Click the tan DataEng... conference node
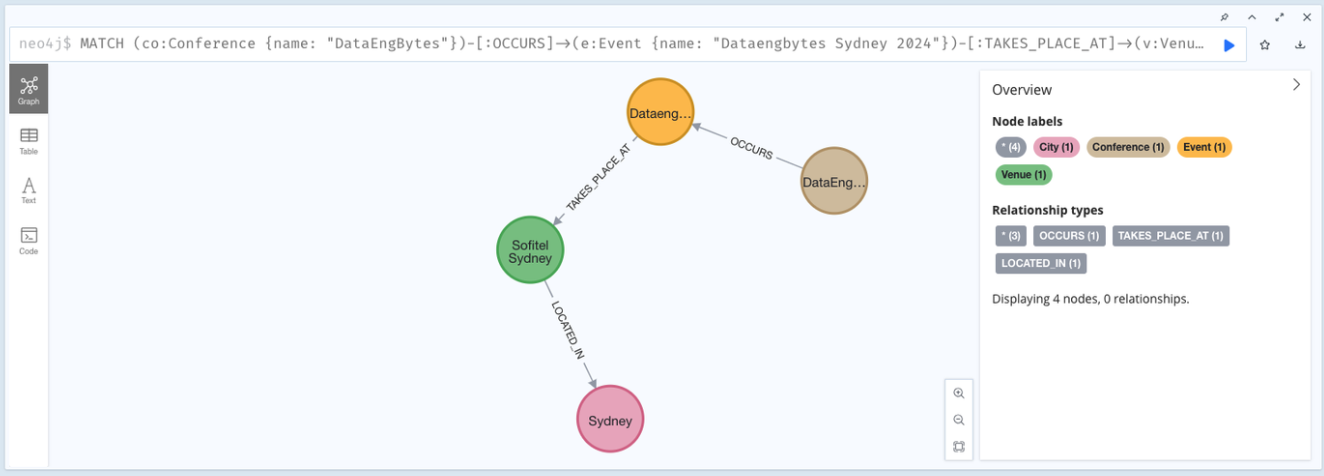1324x476 pixels. click(x=834, y=181)
